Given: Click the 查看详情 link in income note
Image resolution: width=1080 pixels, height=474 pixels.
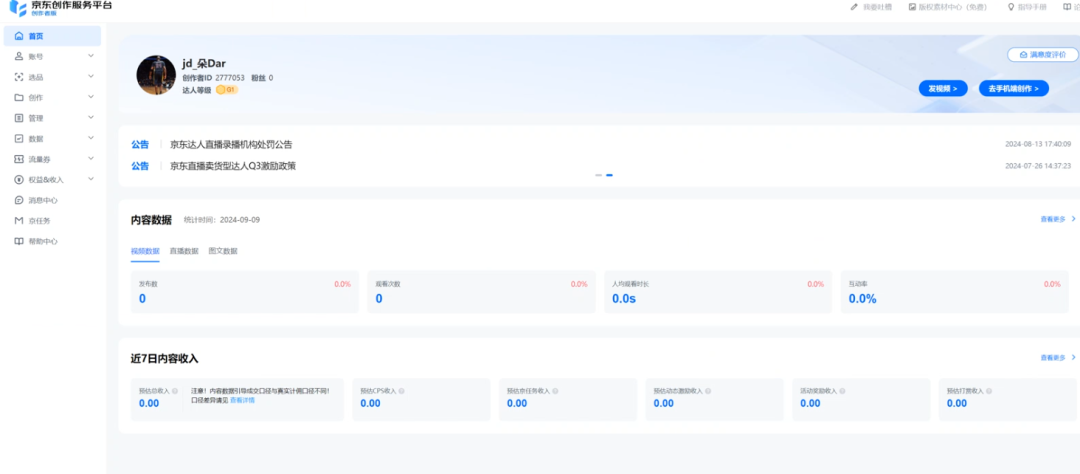Looking at the screenshot, I should (x=242, y=400).
